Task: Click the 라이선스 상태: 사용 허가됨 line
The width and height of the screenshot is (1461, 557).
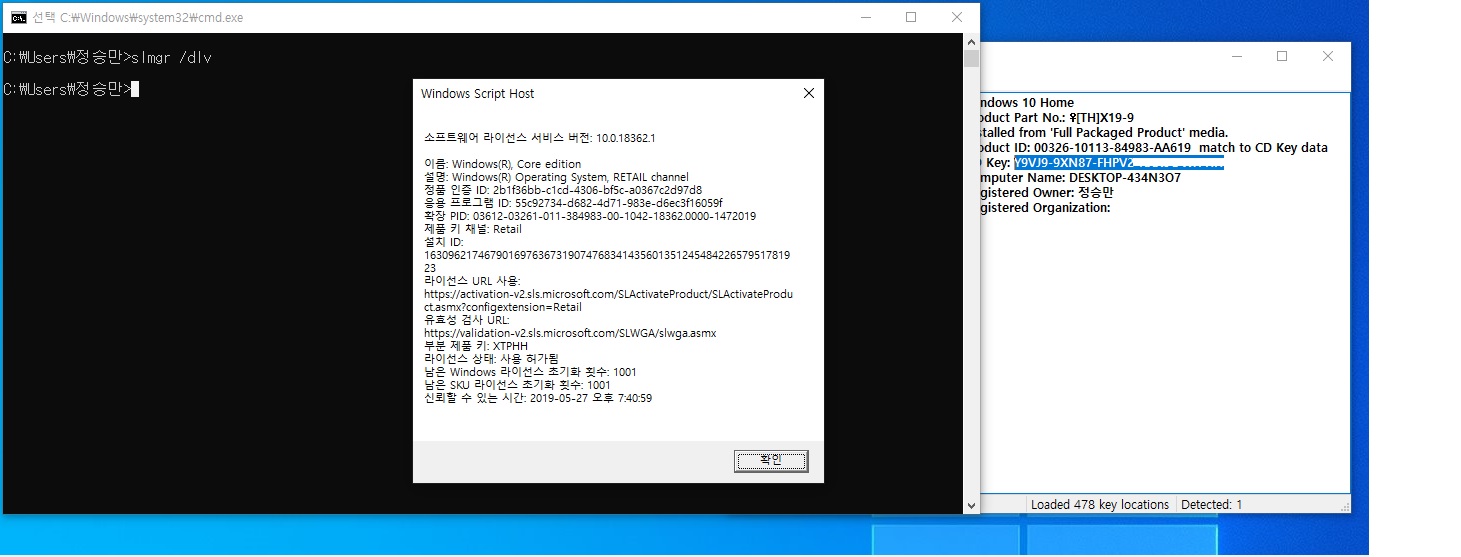Action: click(x=491, y=358)
